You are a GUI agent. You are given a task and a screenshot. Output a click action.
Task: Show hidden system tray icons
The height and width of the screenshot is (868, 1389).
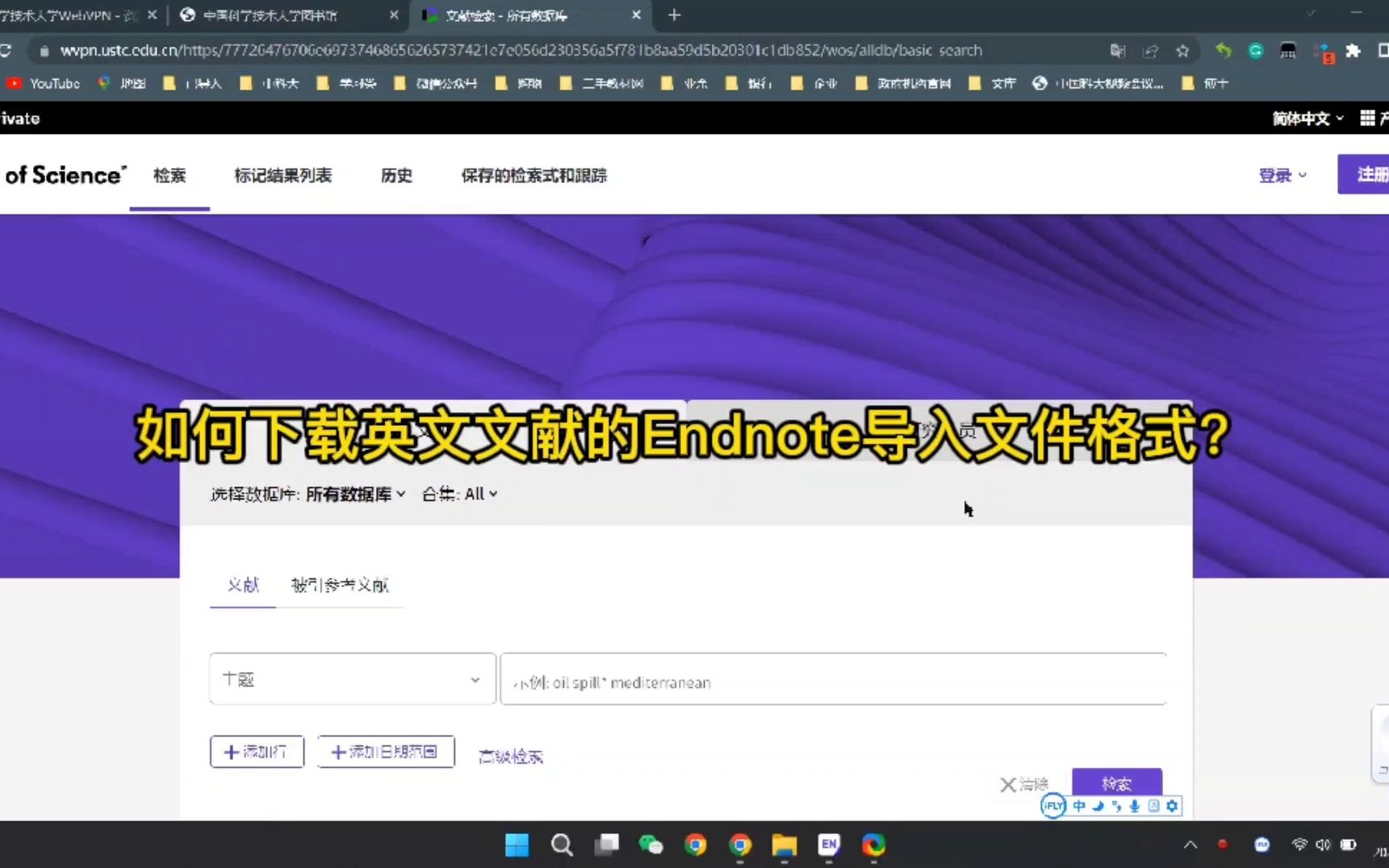pyautogui.click(x=1190, y=845)
